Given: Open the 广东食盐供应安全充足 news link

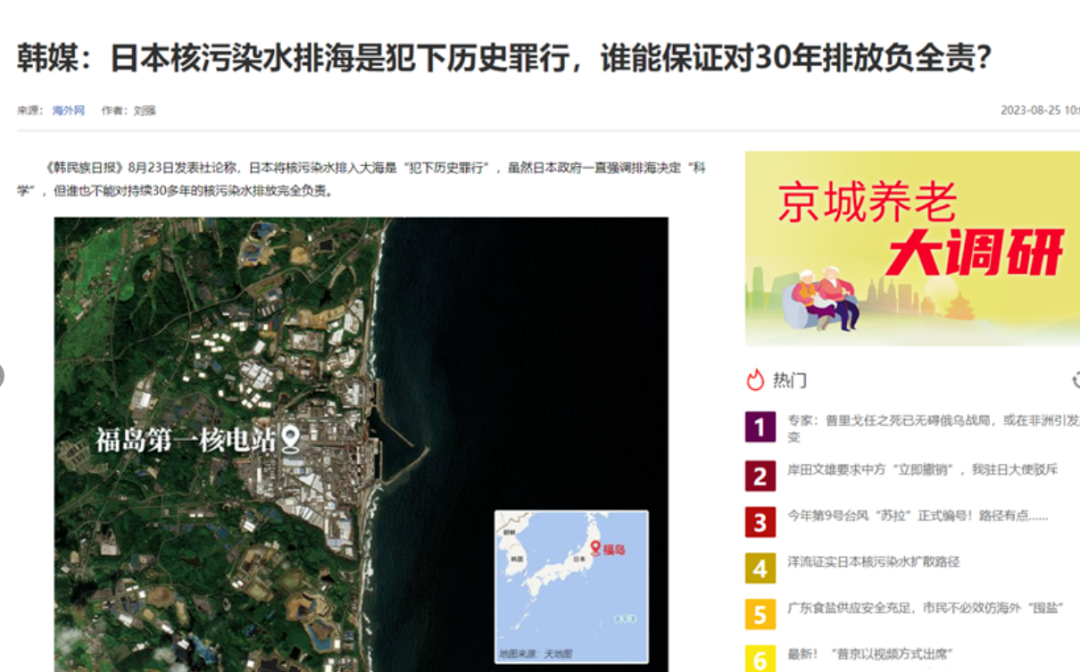Looking at the screenshot, I should point(924,607).
